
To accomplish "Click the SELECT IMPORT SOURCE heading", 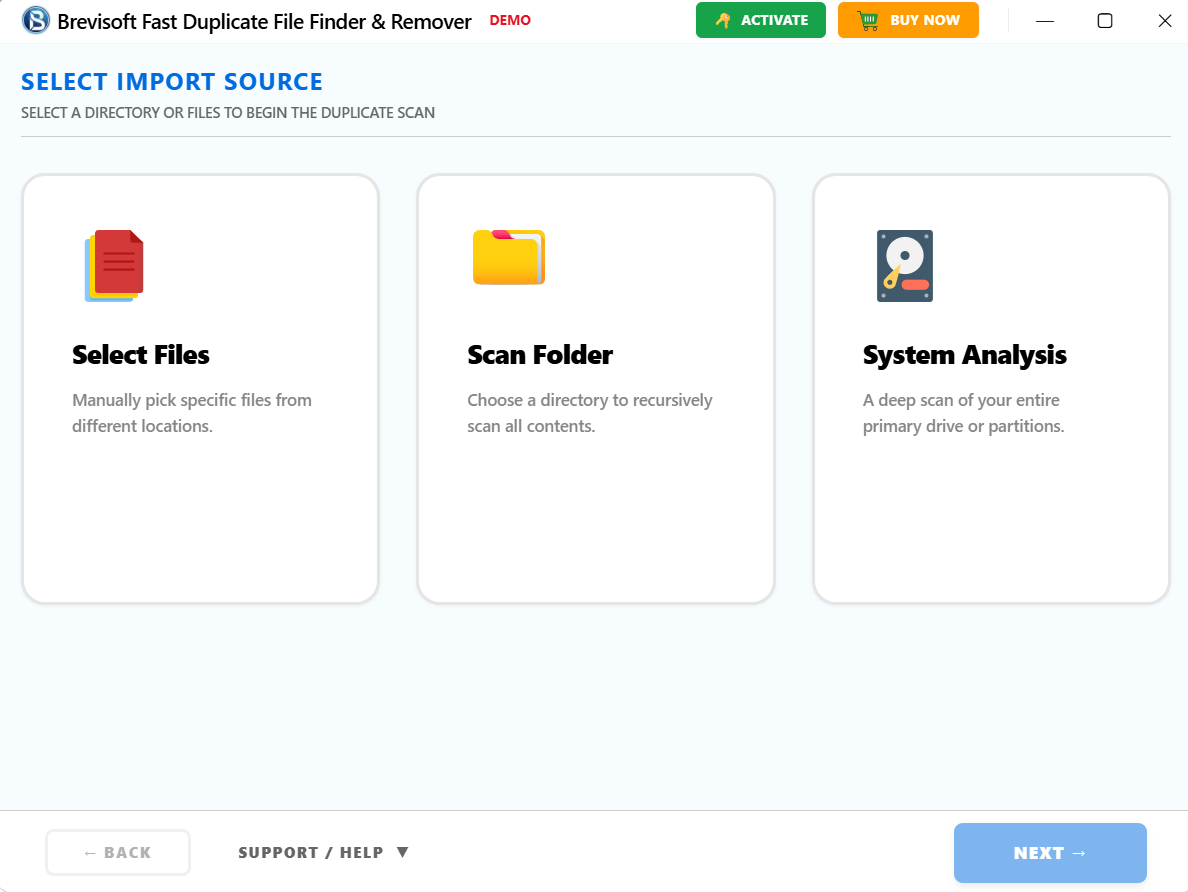I will pos(171,81).
